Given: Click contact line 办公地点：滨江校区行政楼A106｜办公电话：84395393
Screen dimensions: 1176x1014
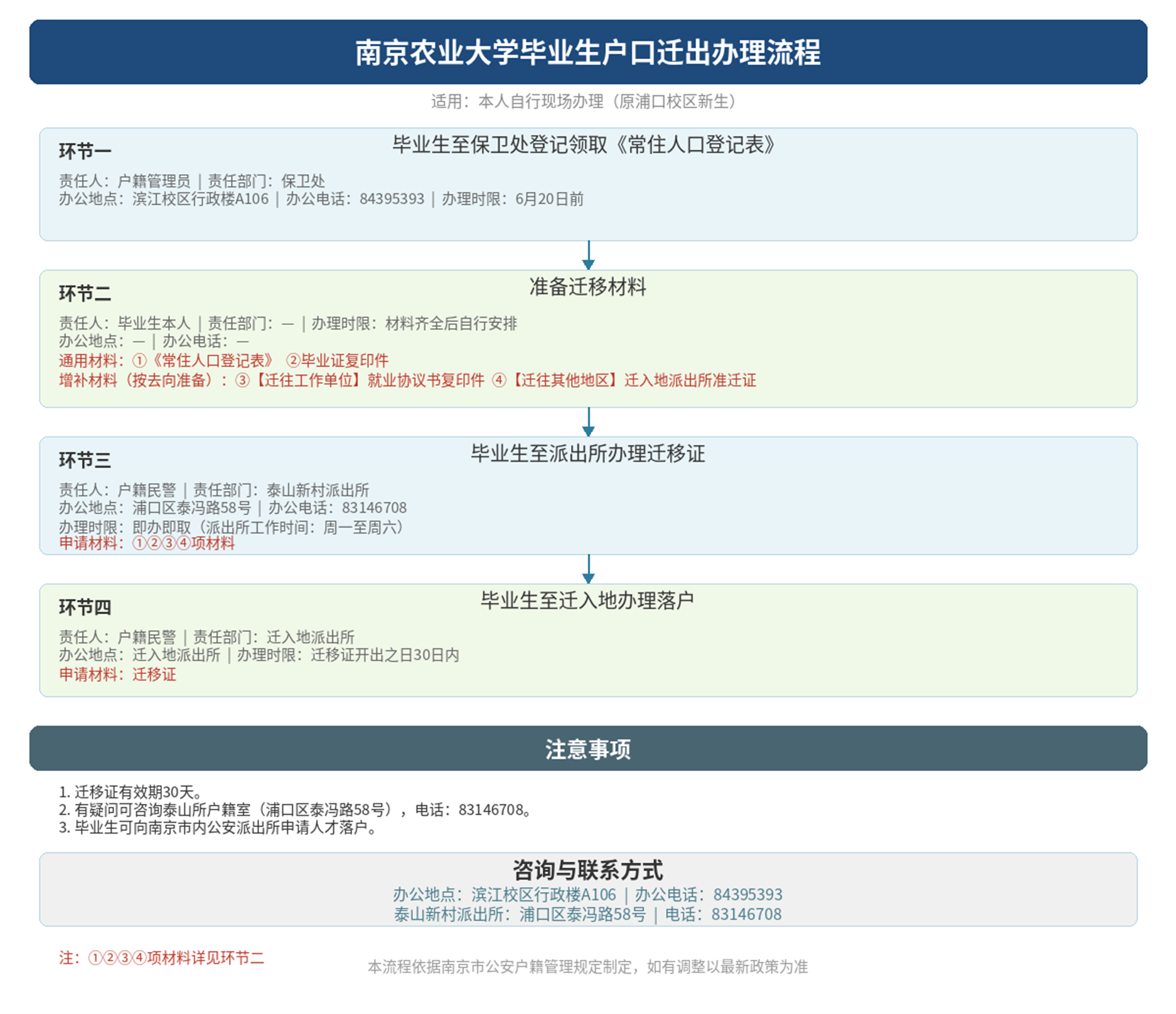Looking at the screenshot, I should pyautogui.click(x=588, y=894).
